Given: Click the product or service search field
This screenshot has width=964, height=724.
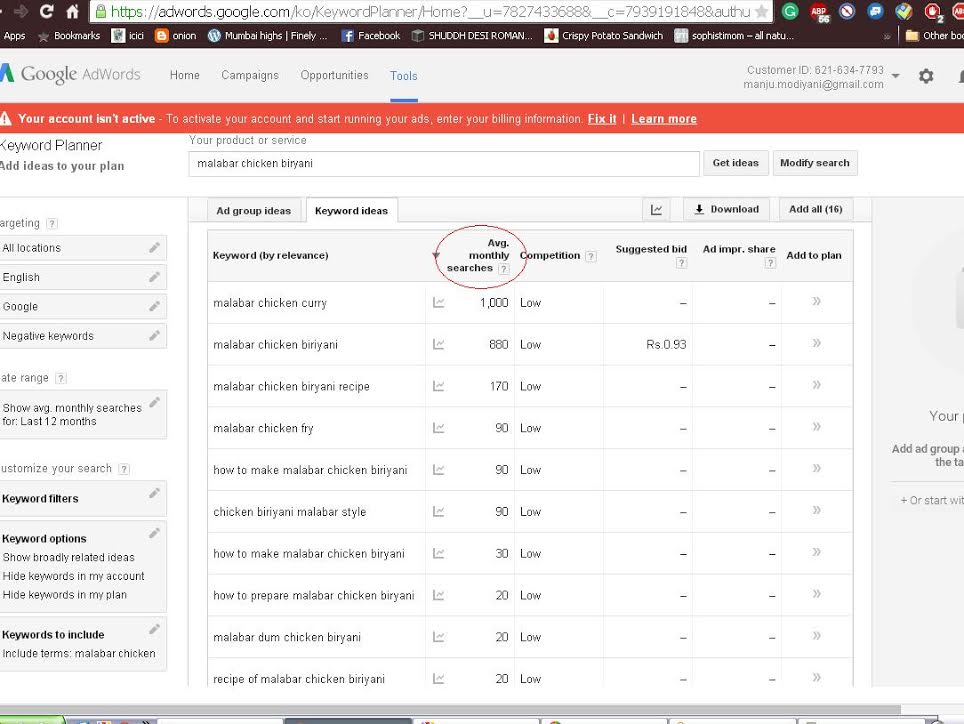Looking at the screenshot, I should (444, 163).
